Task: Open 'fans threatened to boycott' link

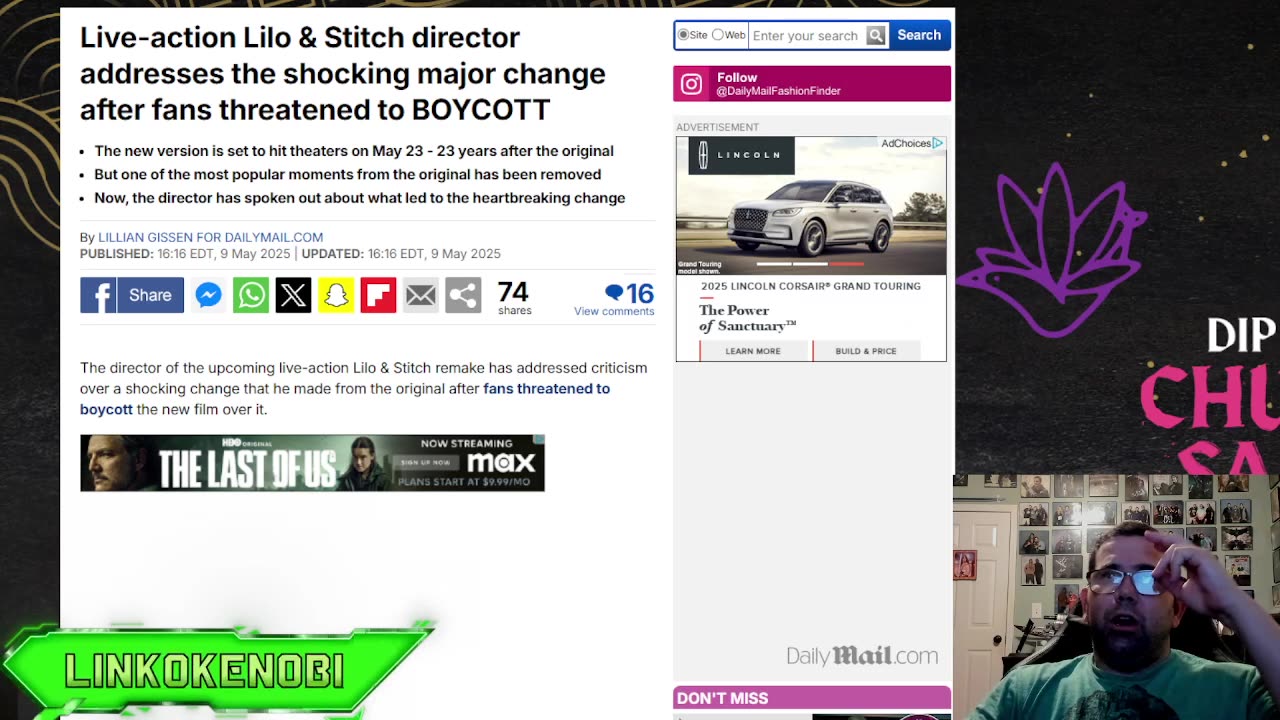Action: click(x=345, y=399)
